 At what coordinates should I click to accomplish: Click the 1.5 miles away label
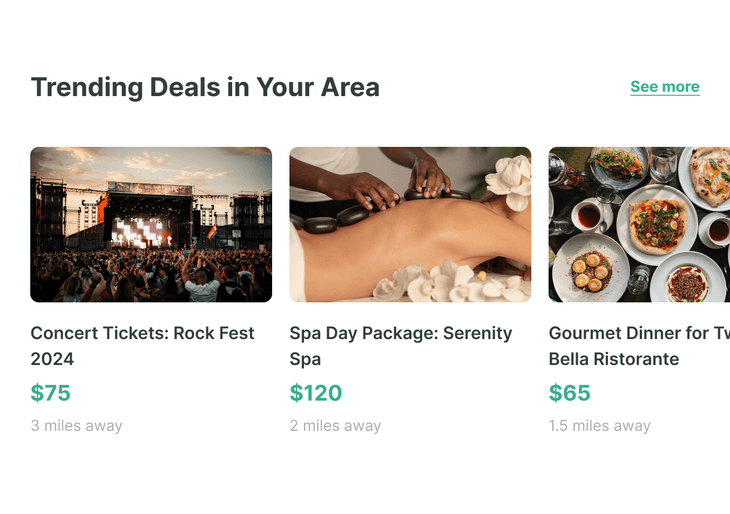[599, 425]
